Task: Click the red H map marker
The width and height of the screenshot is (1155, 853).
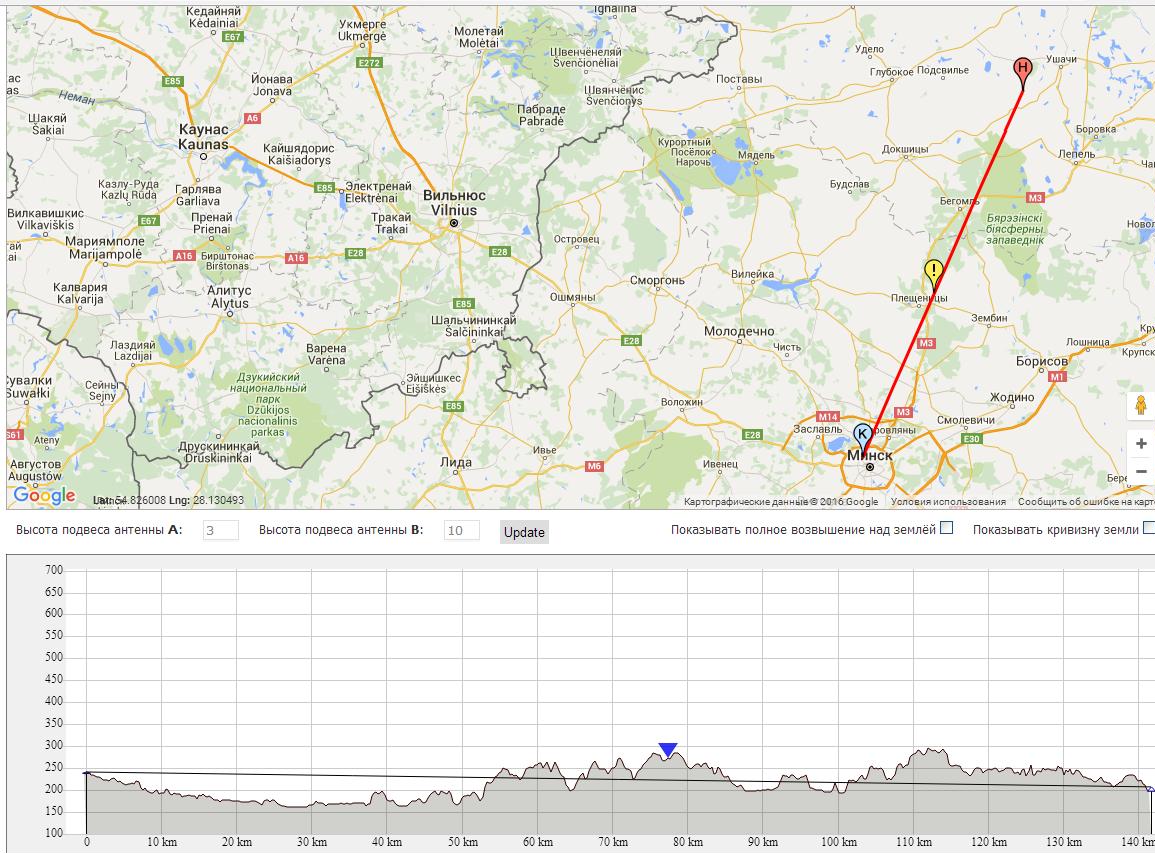Action: pos(1022,70)
